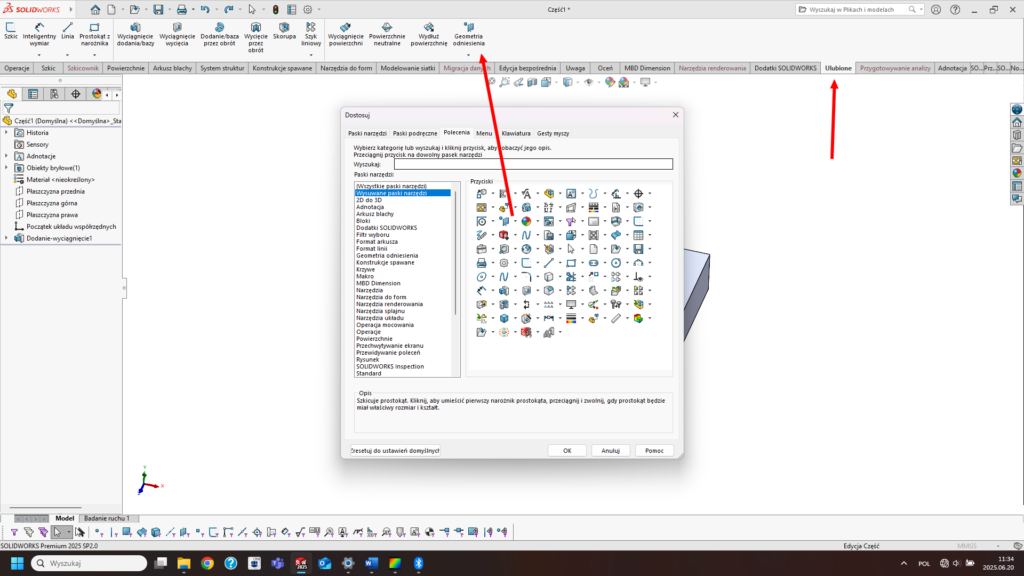The image size is (1024, 576).
Task: Click the filter funnel in feature tree
Action: pyautogui.click(x=8, y=108)
